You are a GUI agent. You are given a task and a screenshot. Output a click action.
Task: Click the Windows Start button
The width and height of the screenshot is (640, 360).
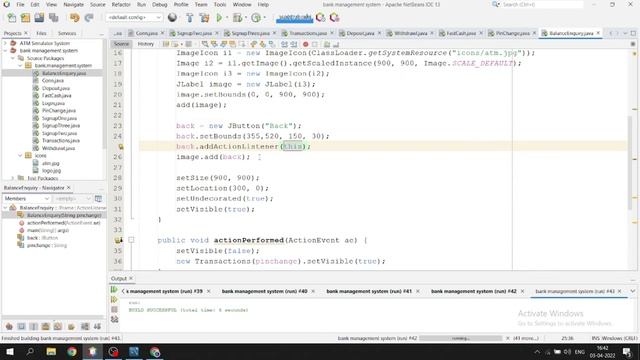click(9, 351)
